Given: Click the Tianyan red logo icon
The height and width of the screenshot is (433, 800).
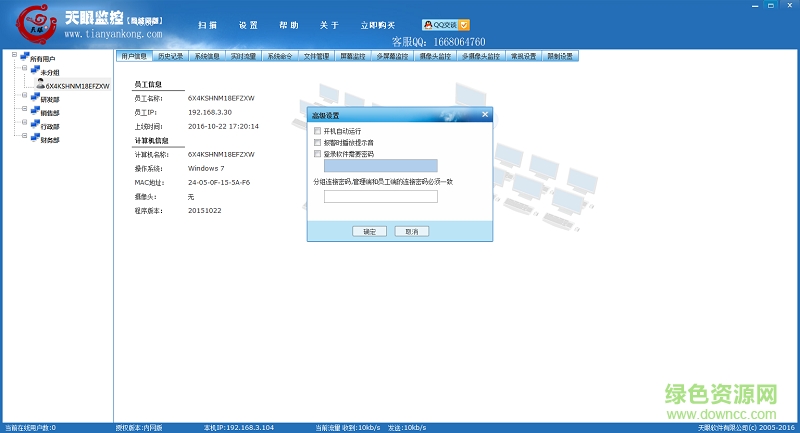Looking at the screenshot, I should (36, 24).
